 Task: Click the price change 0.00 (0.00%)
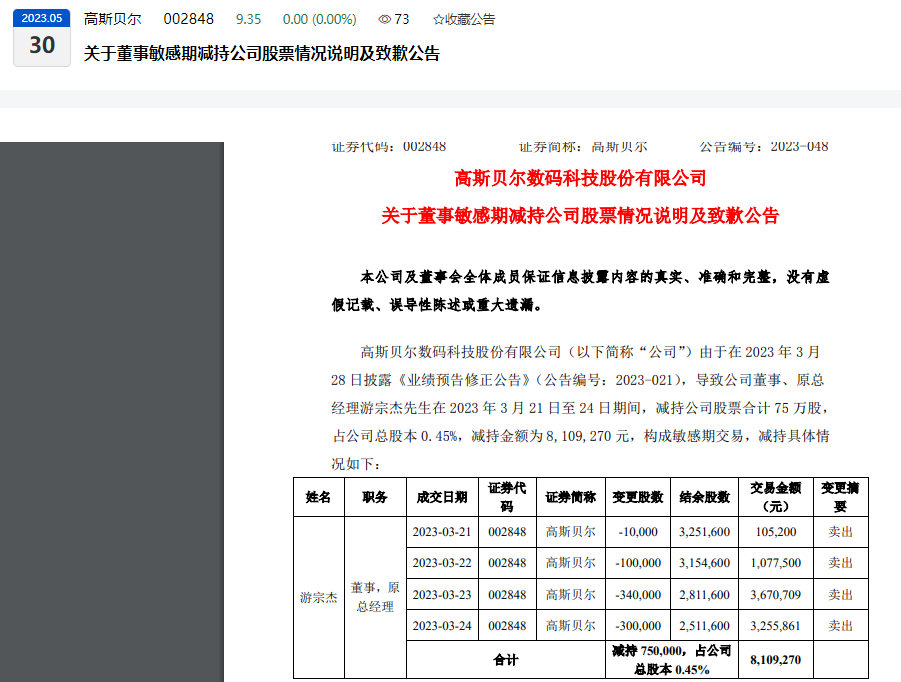point(319,20)
